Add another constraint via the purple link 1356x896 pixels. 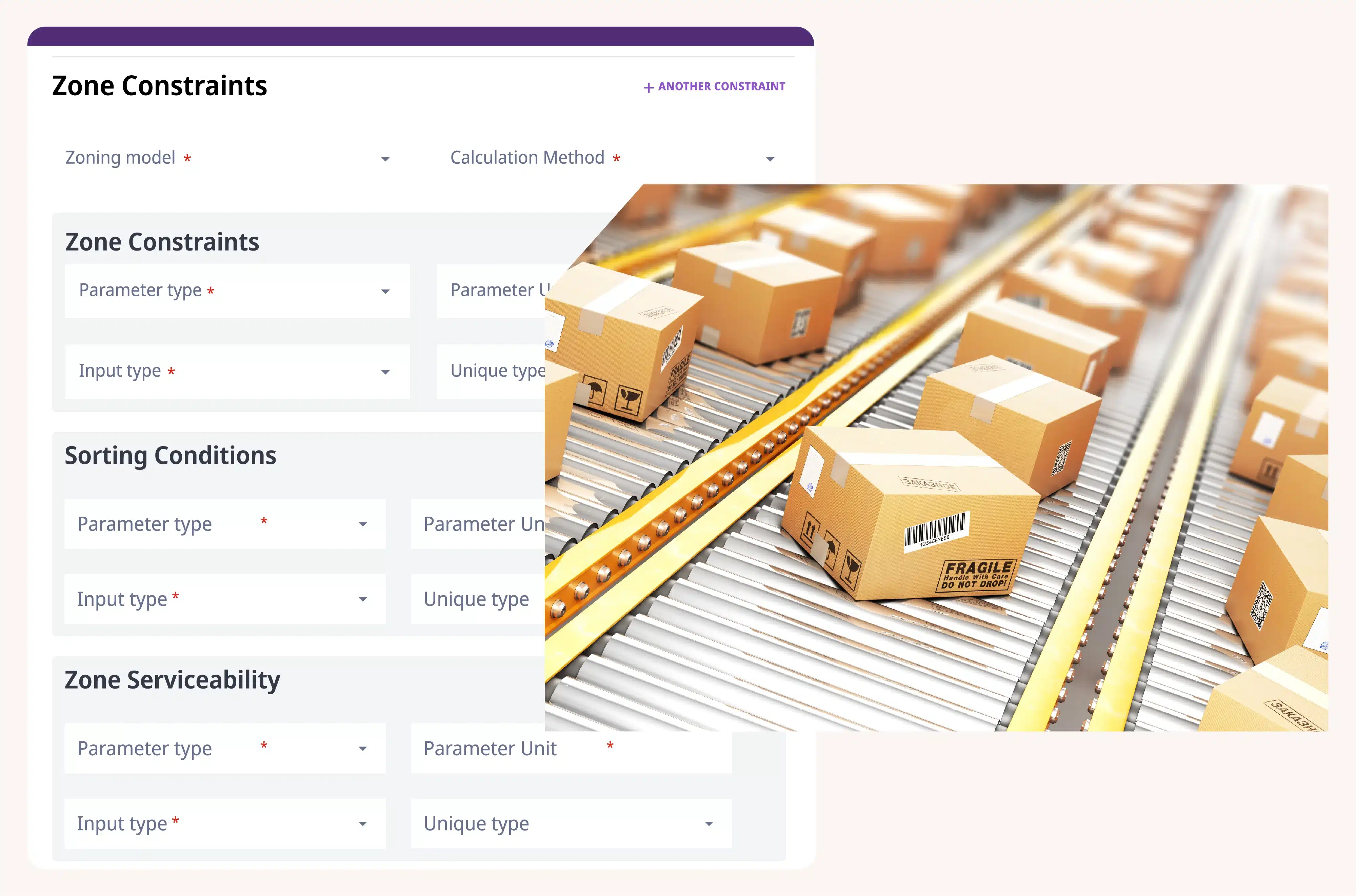tap(721, 86)
